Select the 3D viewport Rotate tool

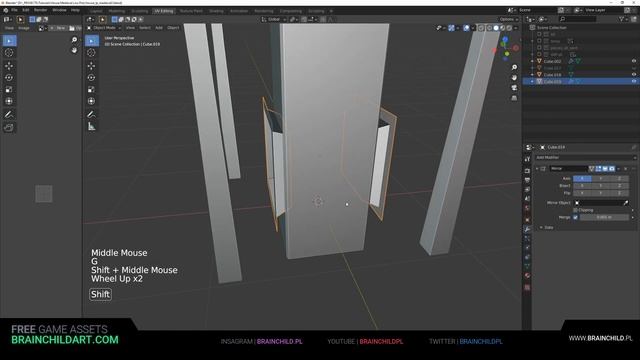coord(91,78)
